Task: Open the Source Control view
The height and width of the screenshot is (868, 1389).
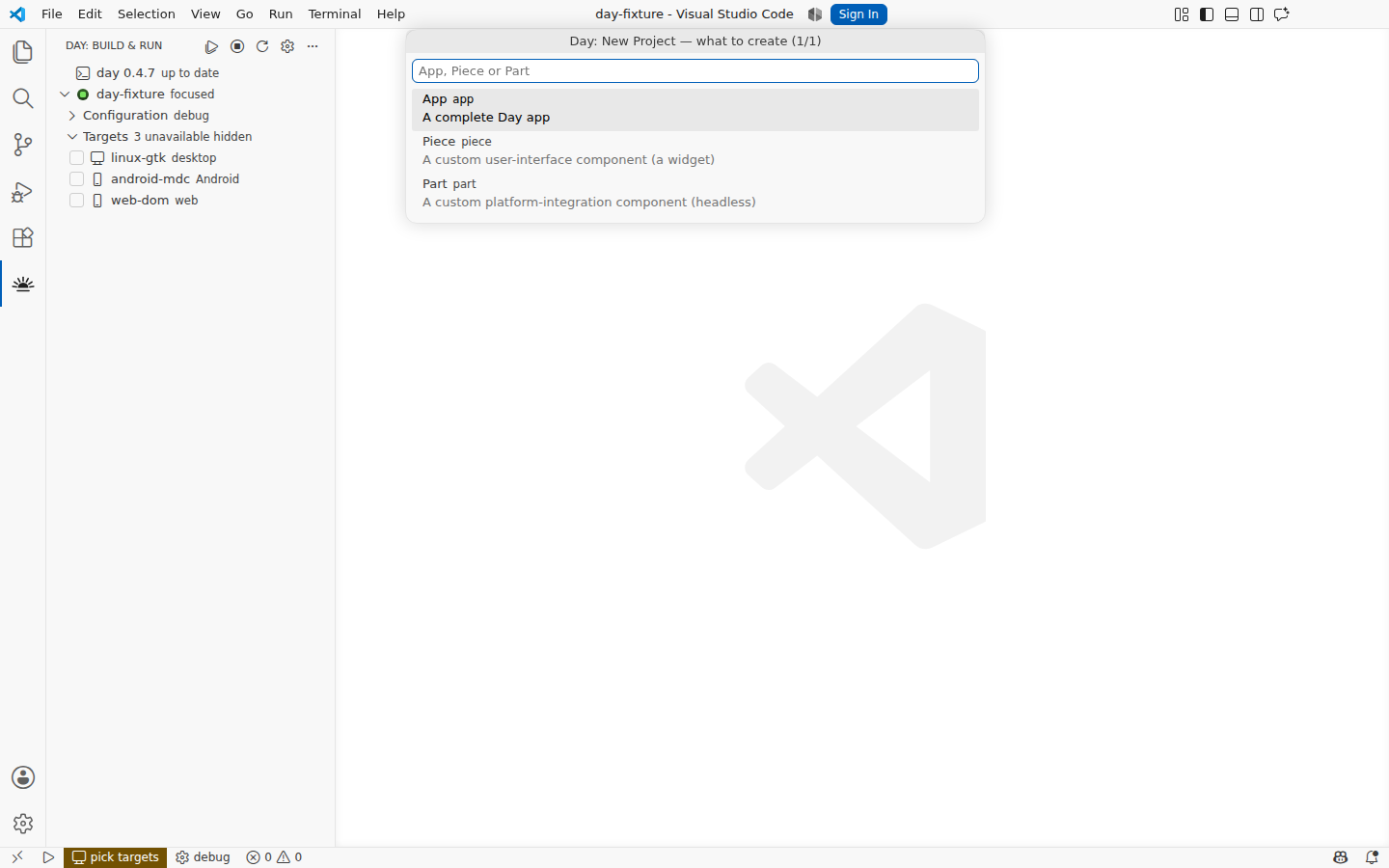Action: [x=23, y=145]
